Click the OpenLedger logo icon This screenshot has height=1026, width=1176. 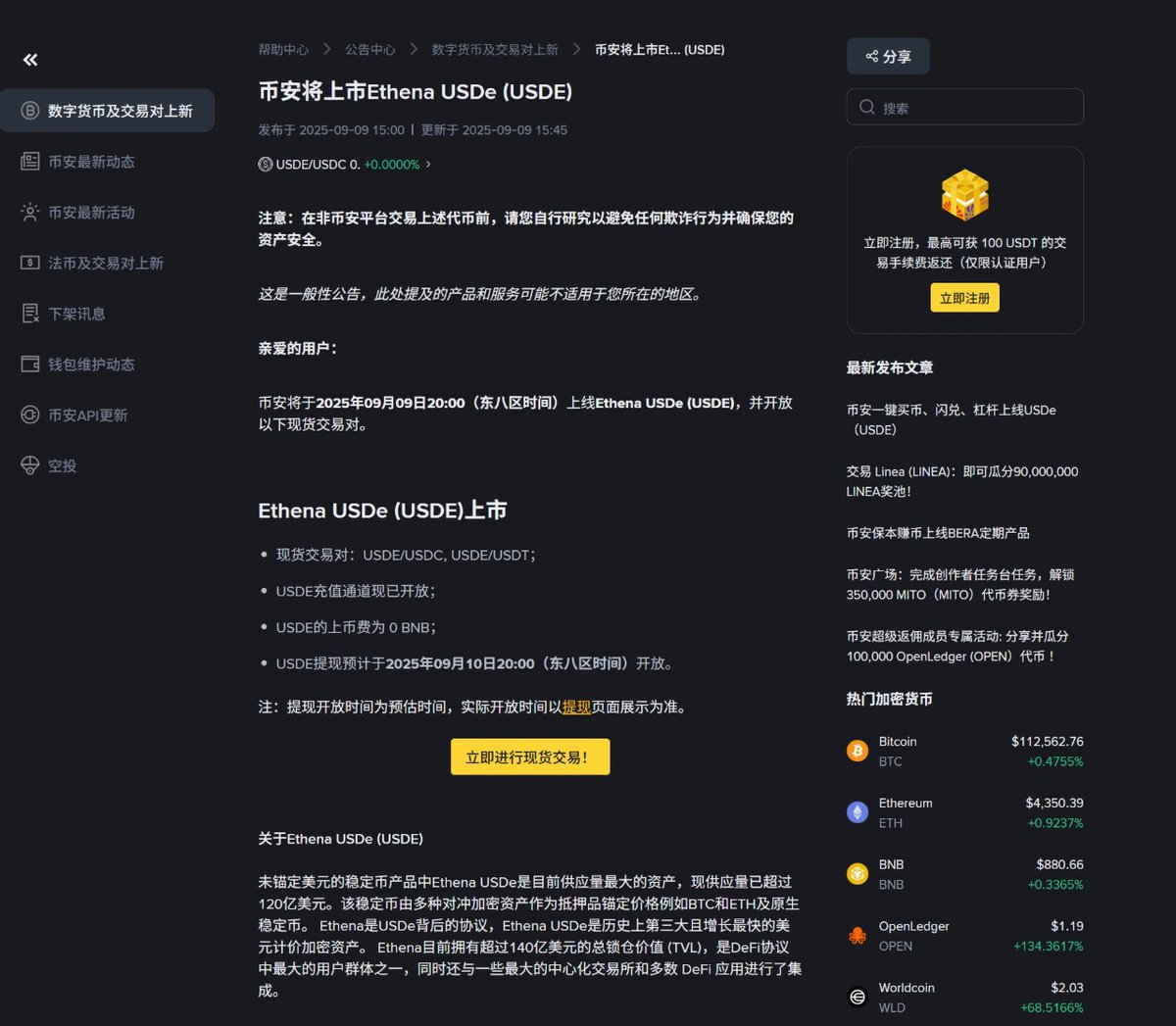(x=857, y=936)
